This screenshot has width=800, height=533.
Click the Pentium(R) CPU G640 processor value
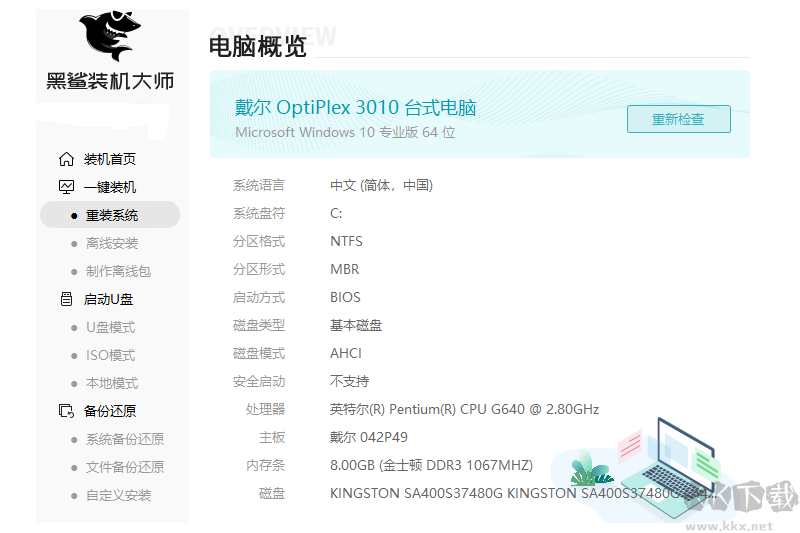click(x=464, y=409)
